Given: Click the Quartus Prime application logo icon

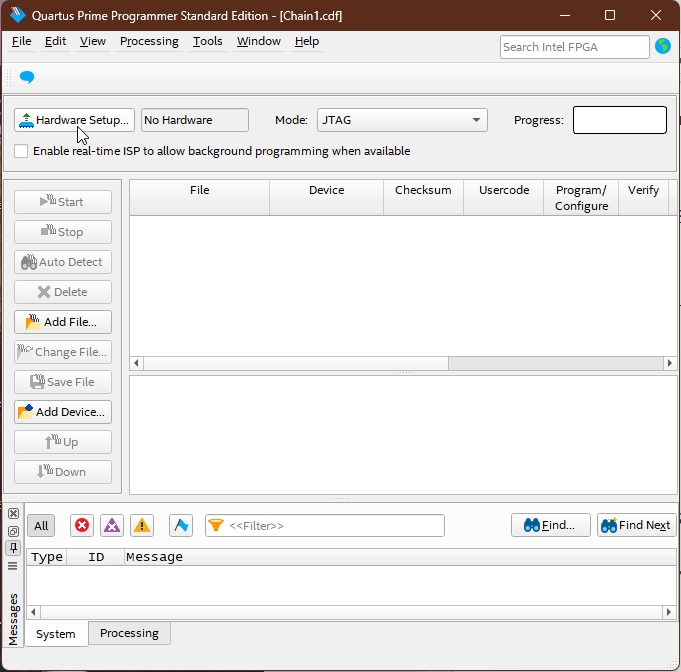Looking at the screenshot, I should coord(17,14).
